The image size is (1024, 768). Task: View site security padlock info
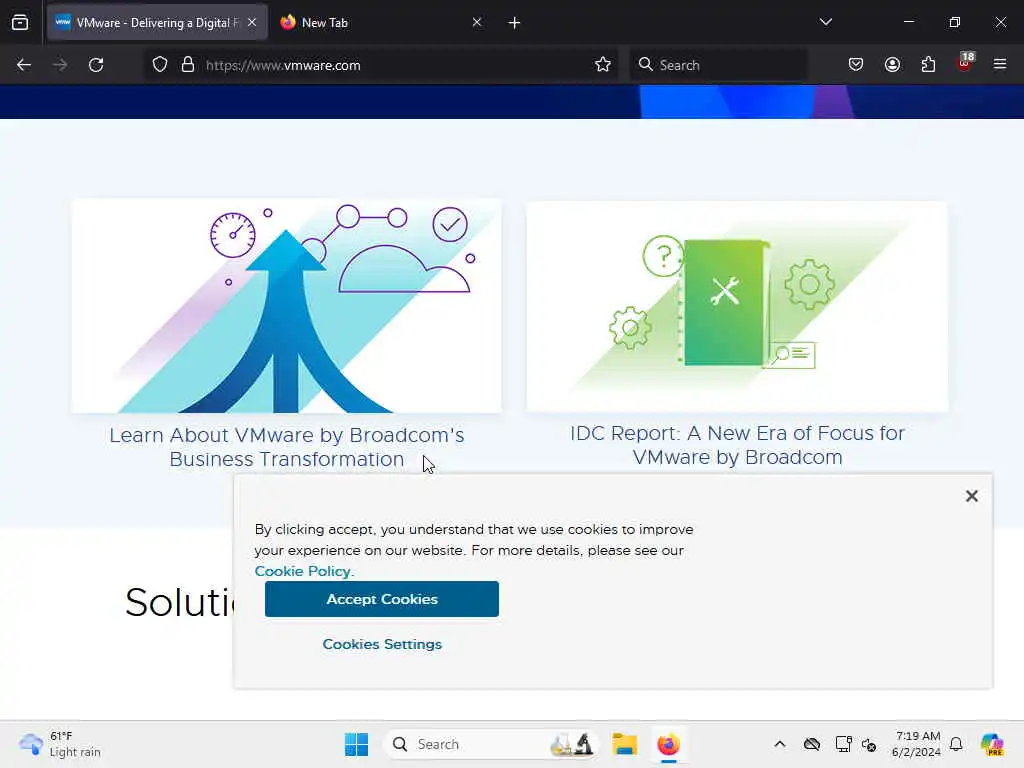(188, 65)
